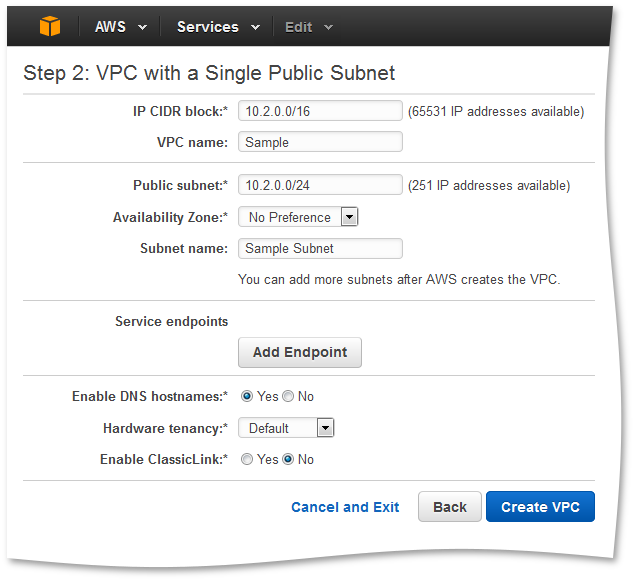Image resolution: width=635 pixels, height=582 pixels.
Task: Click the Service endpoints label
Action: 172,321
